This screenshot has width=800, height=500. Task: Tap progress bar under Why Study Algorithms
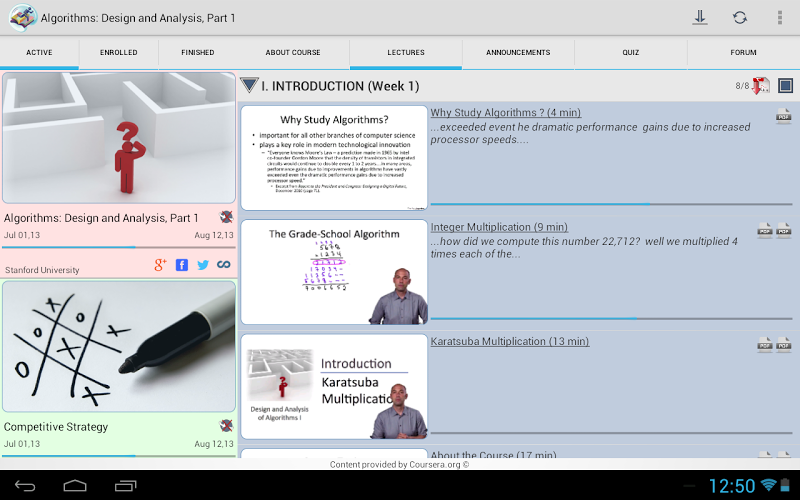pyautogui.click(x=611, y=204)
